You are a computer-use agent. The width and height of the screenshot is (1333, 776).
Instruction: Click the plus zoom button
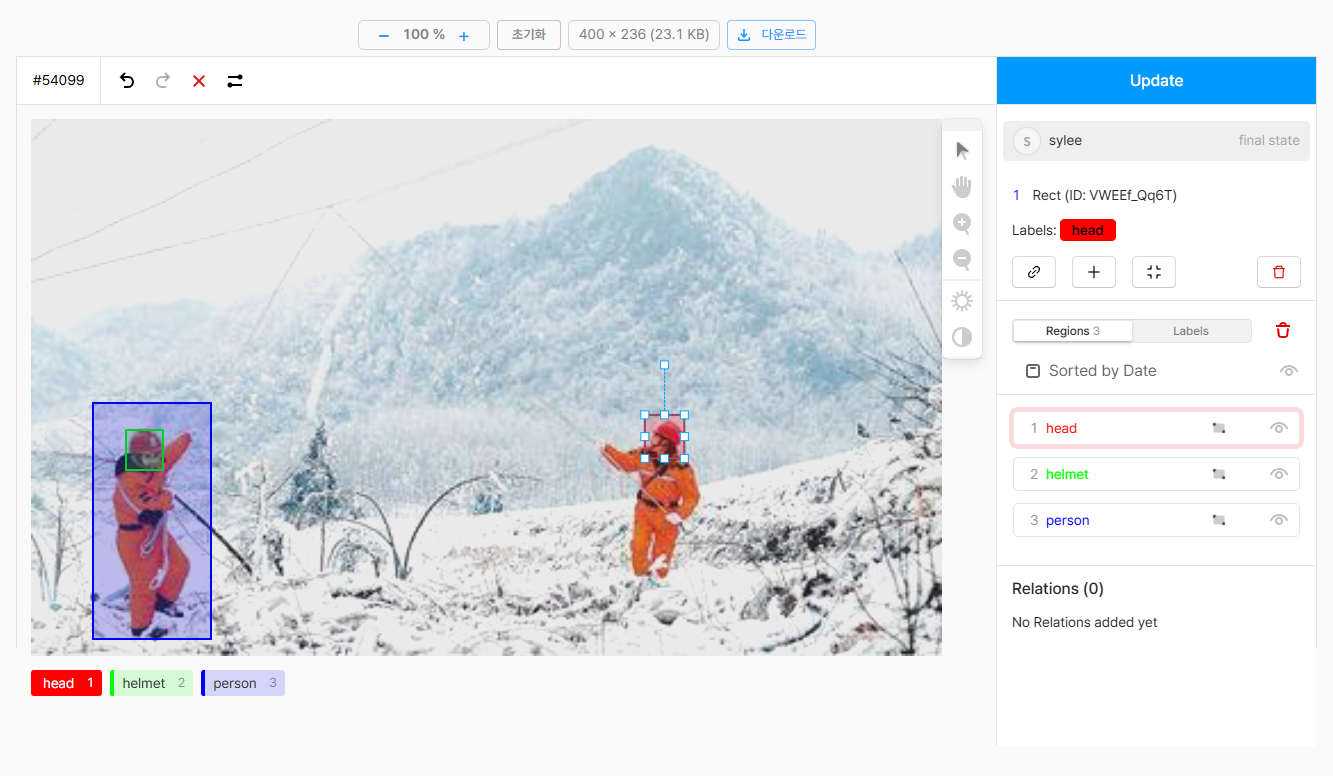464,35
